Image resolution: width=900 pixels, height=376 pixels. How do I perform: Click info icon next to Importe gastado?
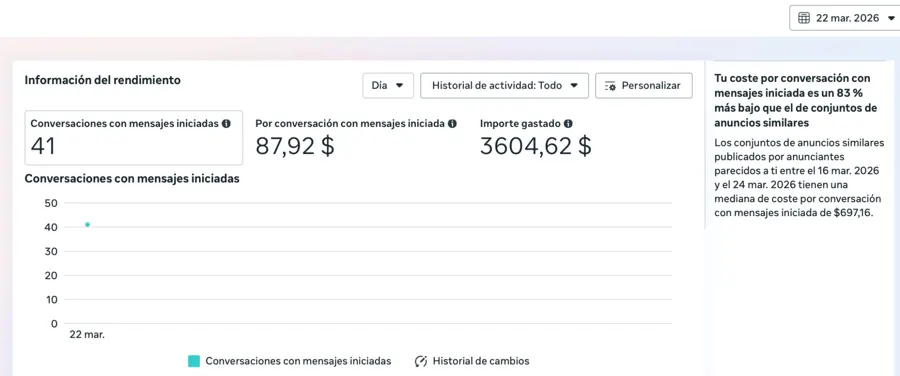pos(568,123)
